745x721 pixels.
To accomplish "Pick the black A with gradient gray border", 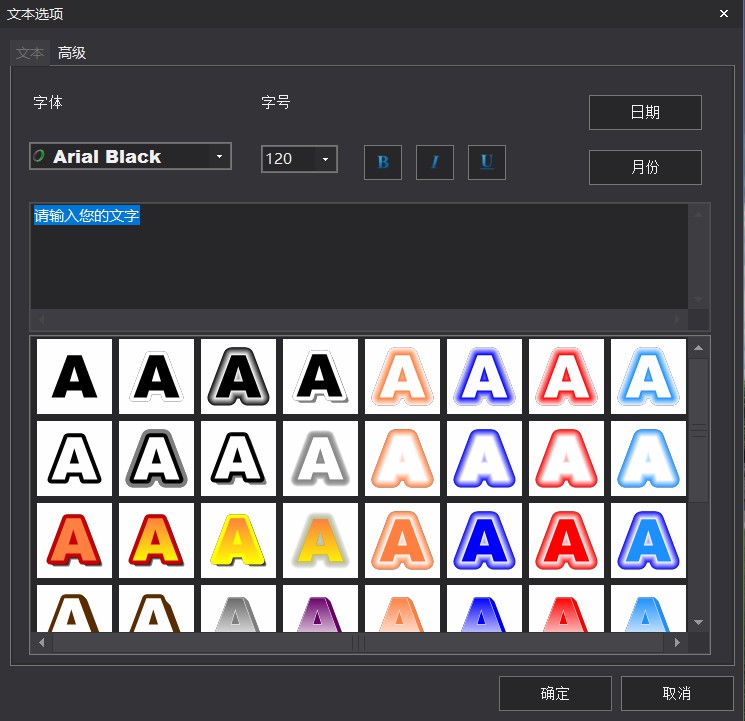I will [x=238, y=376].
